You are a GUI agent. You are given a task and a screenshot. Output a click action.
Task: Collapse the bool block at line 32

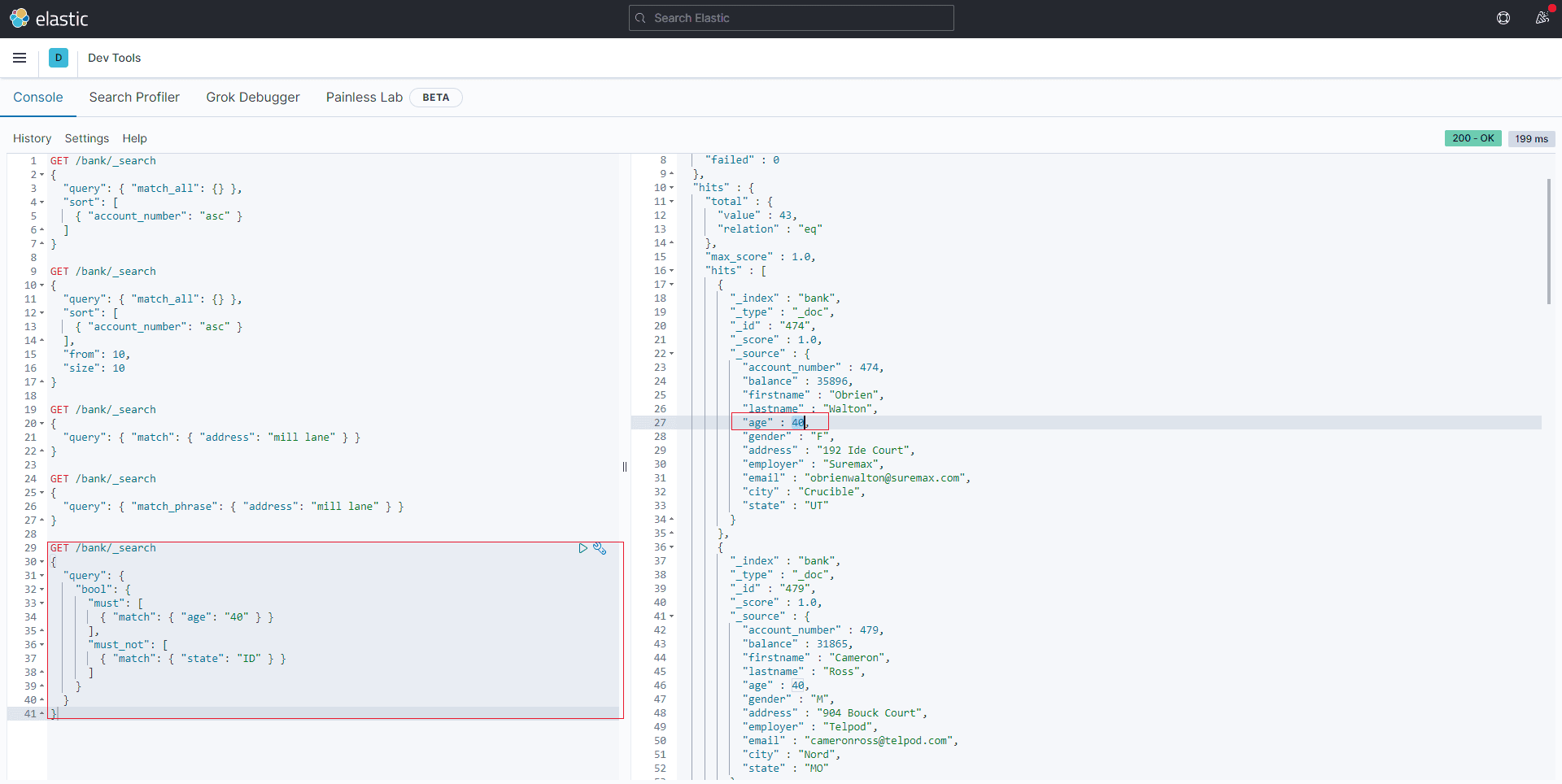click(41, 590)
